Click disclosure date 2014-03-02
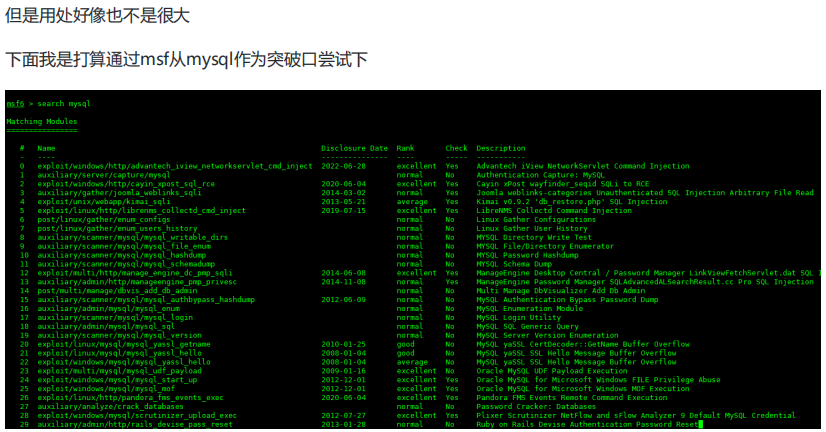The image size is (826, 432). pos(343,193)
